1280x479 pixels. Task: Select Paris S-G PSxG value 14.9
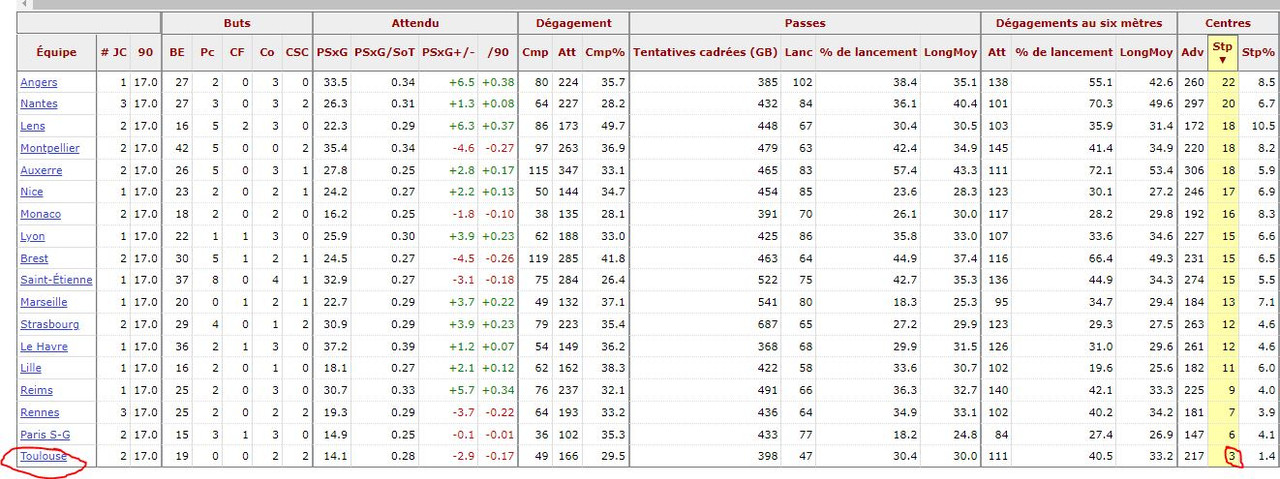click(335, 434)
